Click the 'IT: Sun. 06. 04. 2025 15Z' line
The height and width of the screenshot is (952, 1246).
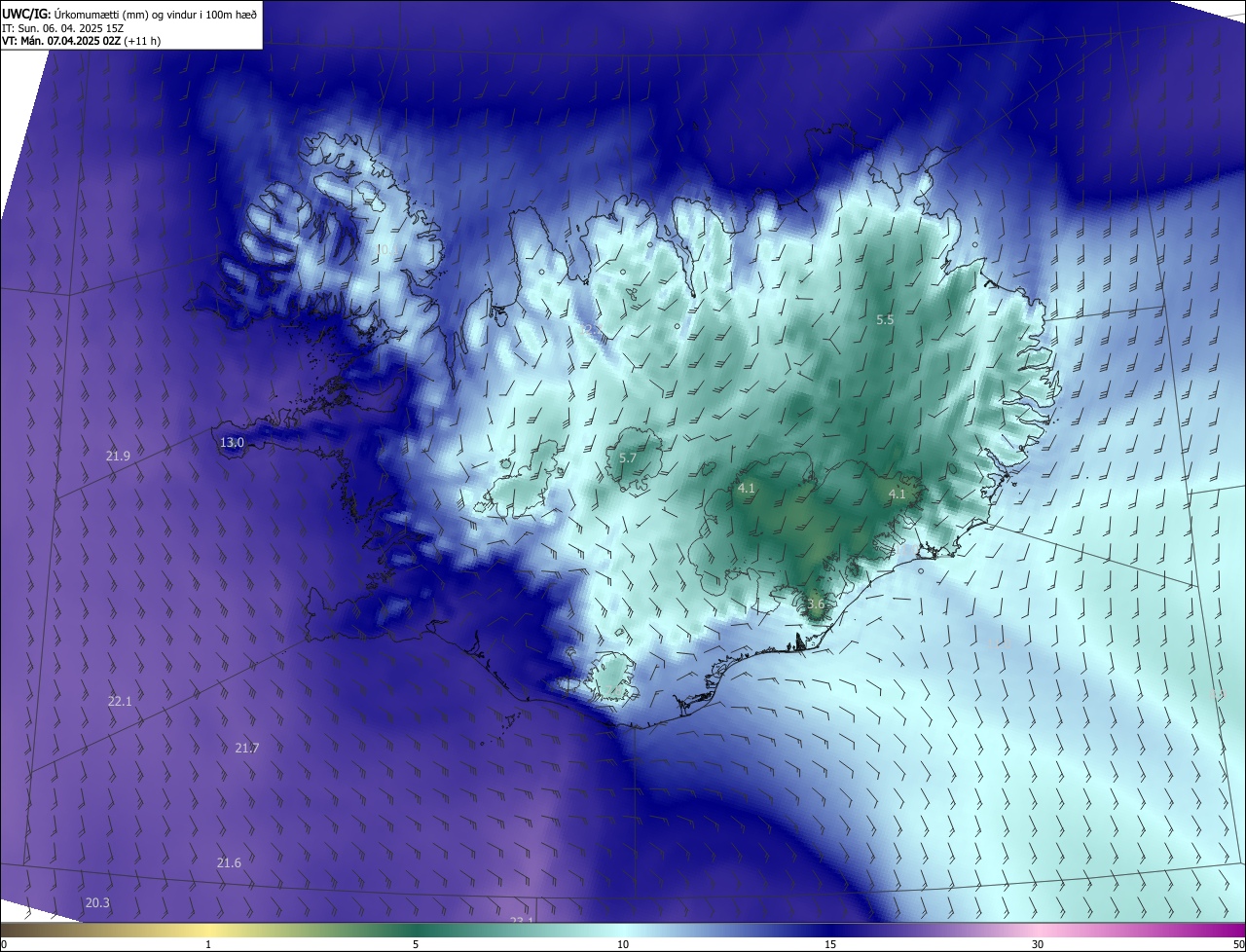tap(62, 27)
